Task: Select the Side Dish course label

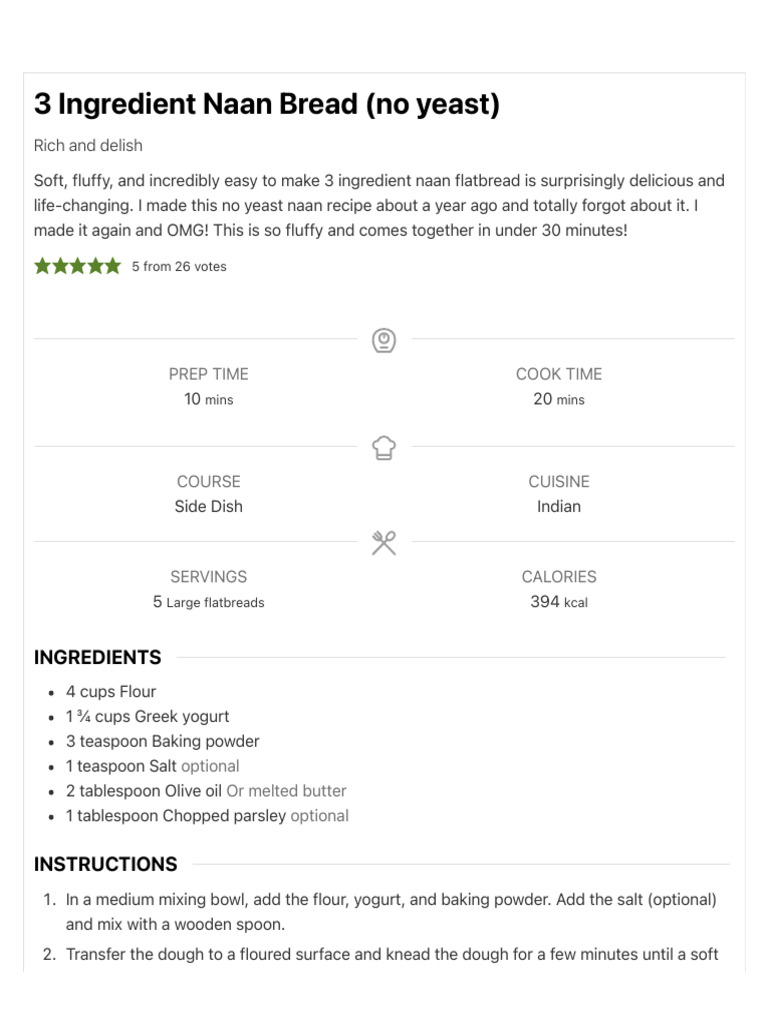Action: (x=208, y=506)
